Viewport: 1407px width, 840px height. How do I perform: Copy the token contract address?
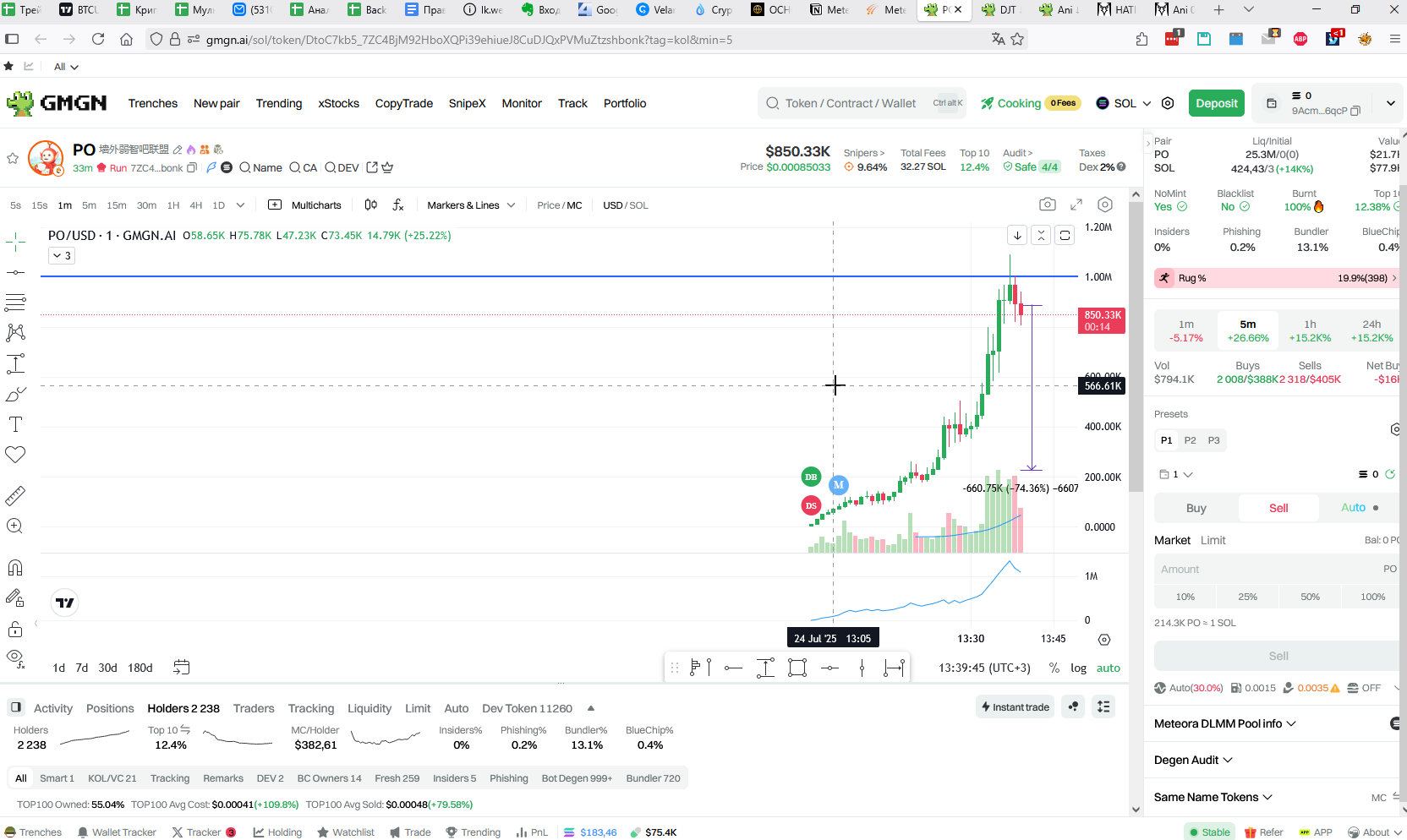pos(192,167)
